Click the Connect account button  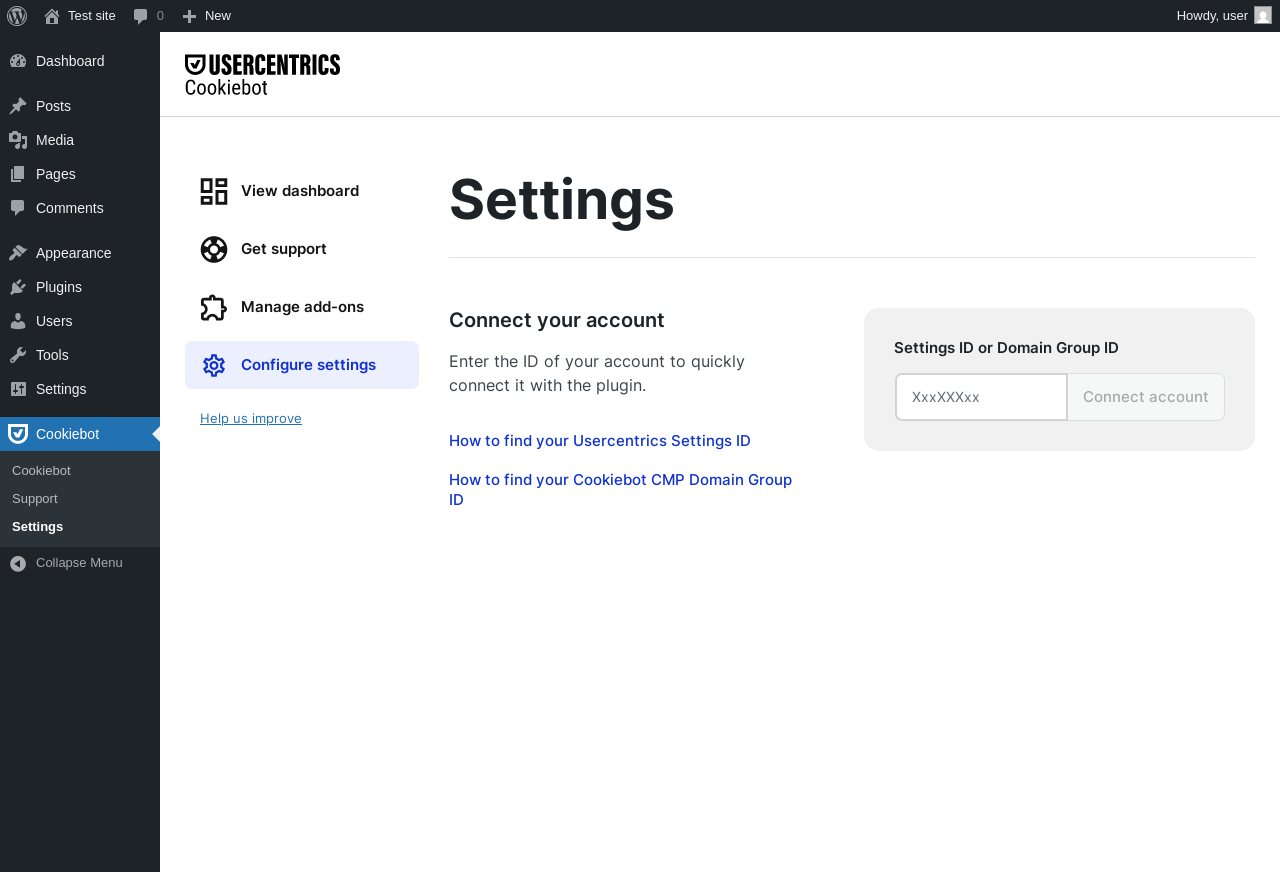(1146, 397)
